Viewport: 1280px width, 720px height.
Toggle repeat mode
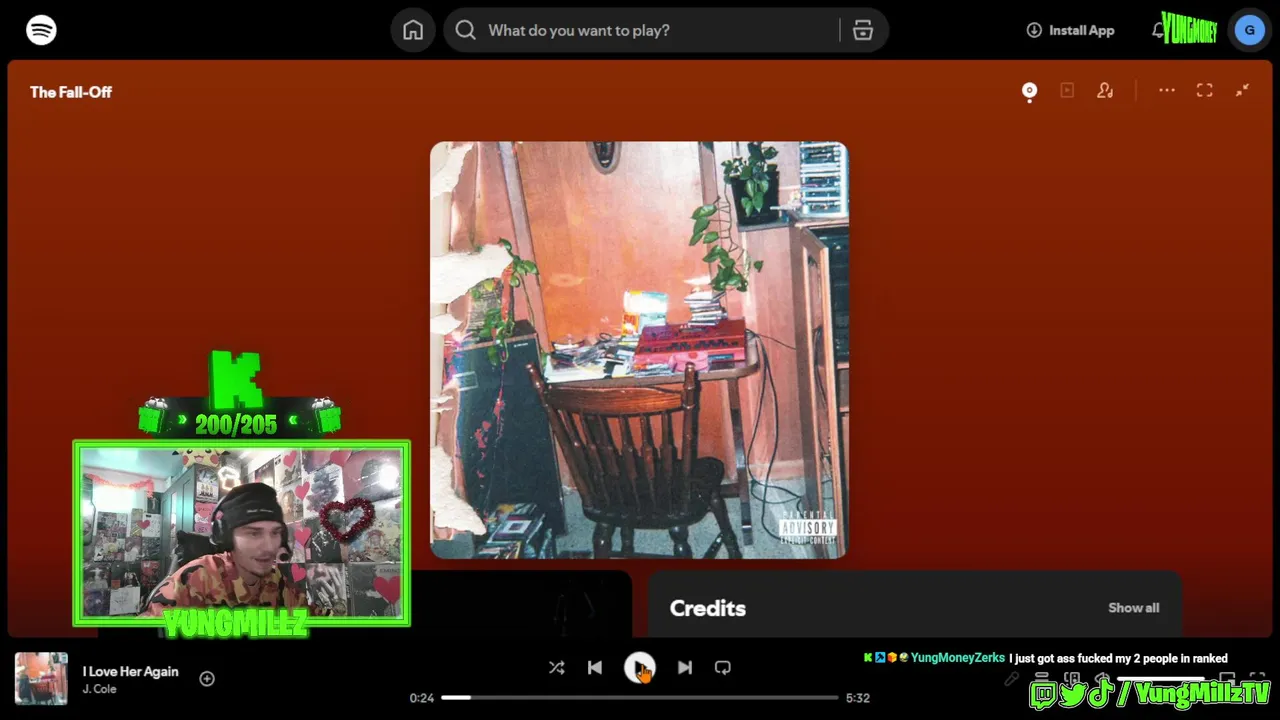coord(723,668)
